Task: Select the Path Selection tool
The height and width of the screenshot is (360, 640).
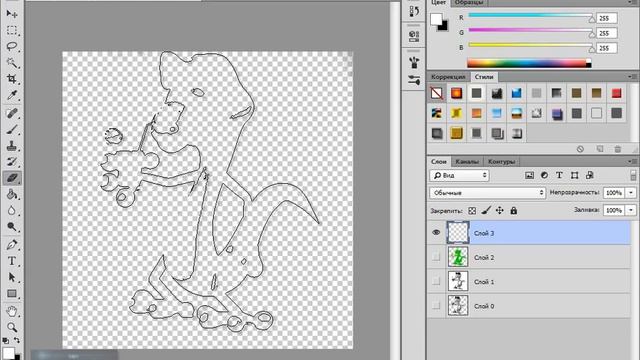Action: tap(11, 277)
